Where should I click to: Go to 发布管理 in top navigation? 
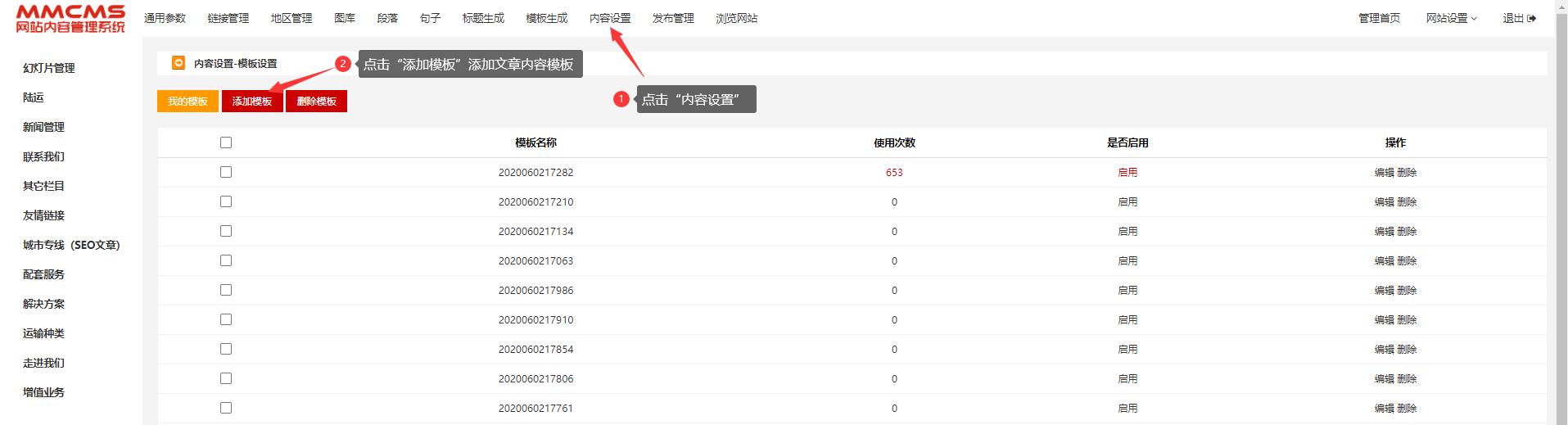point(673,19)
